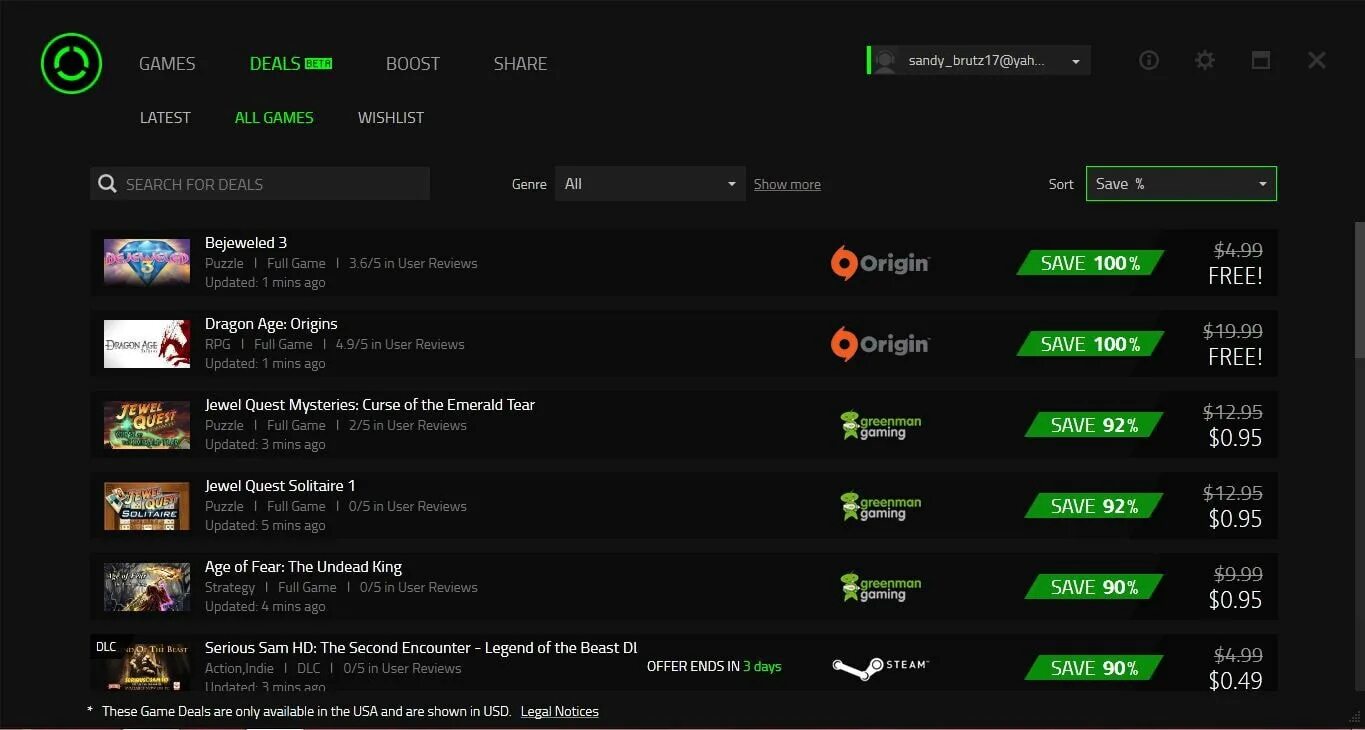Viewport: 1365px width, 730px height.
Task: Open Bejeweled 3 game thumbnail
Action: click(x=147, y=262)
